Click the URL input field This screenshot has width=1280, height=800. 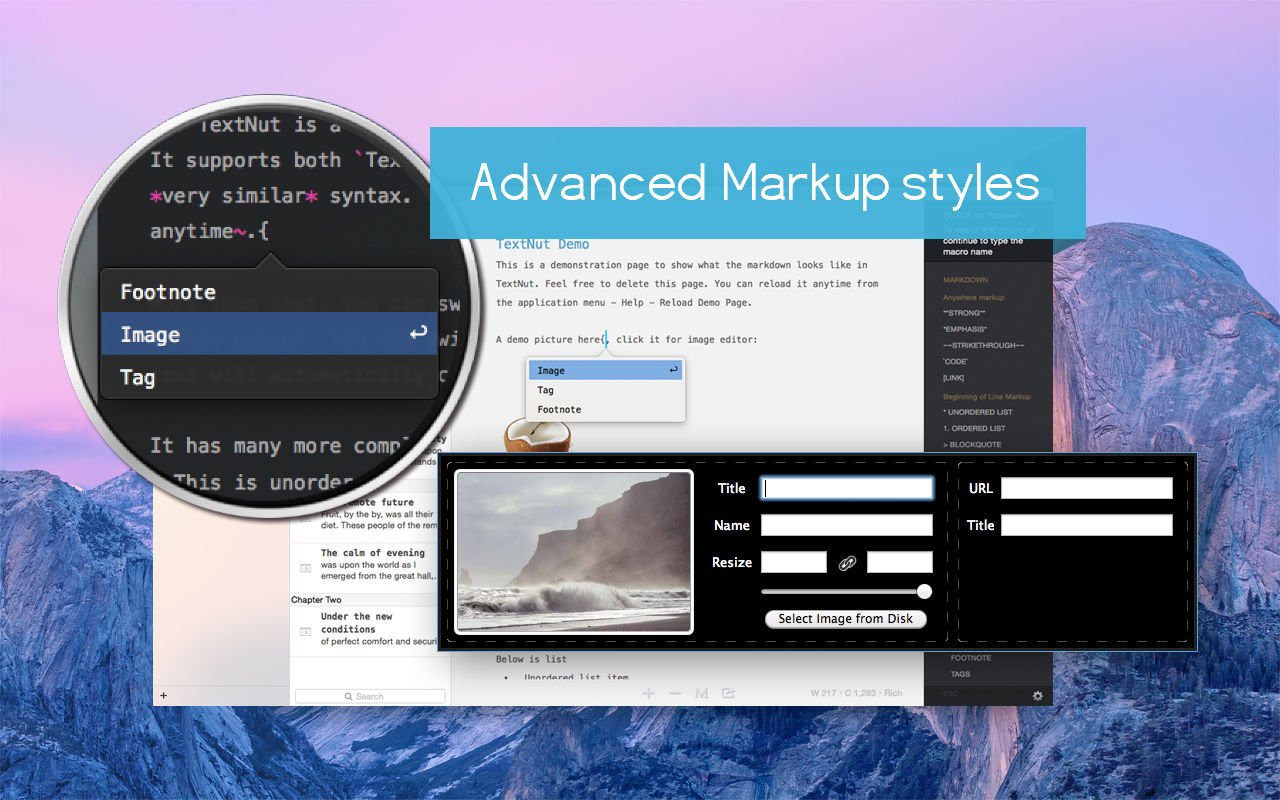click(1087, 488)
